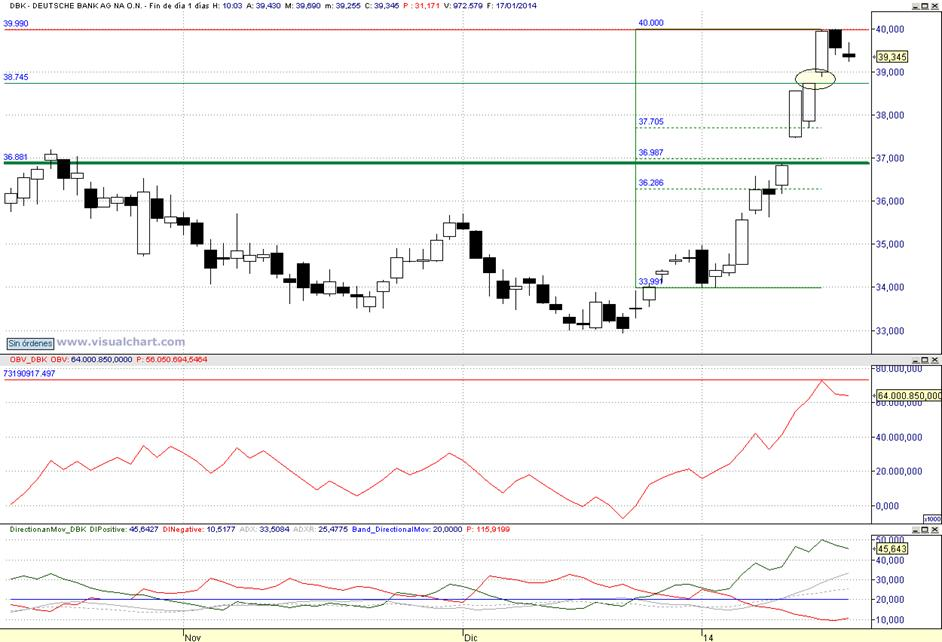The width and height of the screenshot is (942, 642).
Task: Select the yellow 39,345 current price tag
Action: point(892,57)
